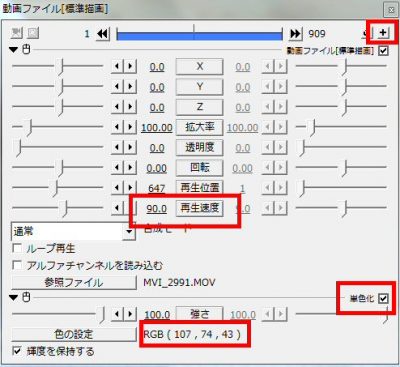Click the Y movement button
The image size is (400, 367).
tap(199, 87)
